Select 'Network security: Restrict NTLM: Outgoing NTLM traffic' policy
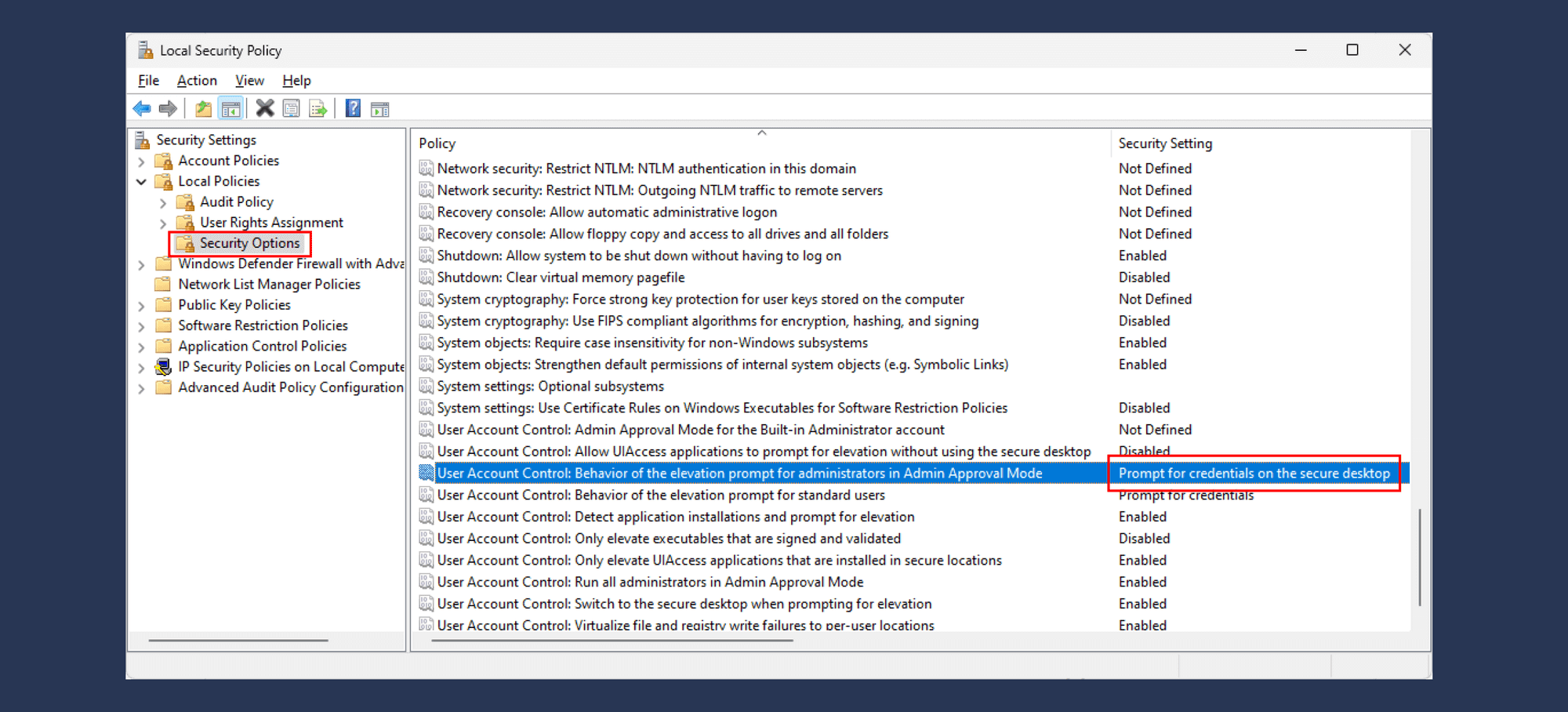This screenshot has width=1568, height=712. coord(660,191)
